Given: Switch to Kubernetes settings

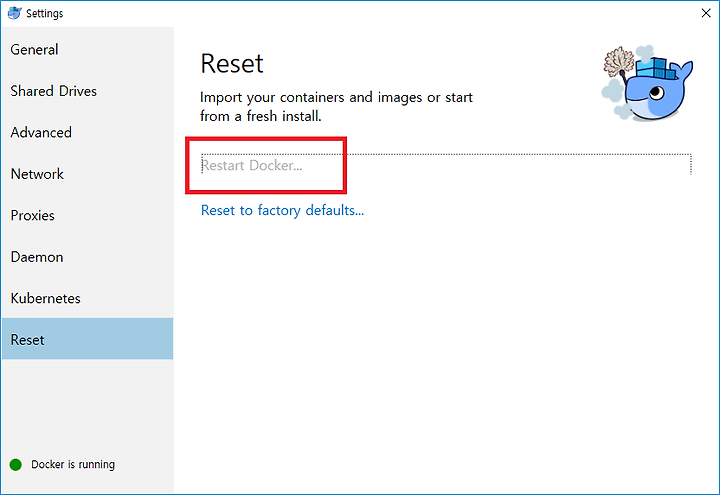Looking at the screenshot, I should [x=87, y=298].
